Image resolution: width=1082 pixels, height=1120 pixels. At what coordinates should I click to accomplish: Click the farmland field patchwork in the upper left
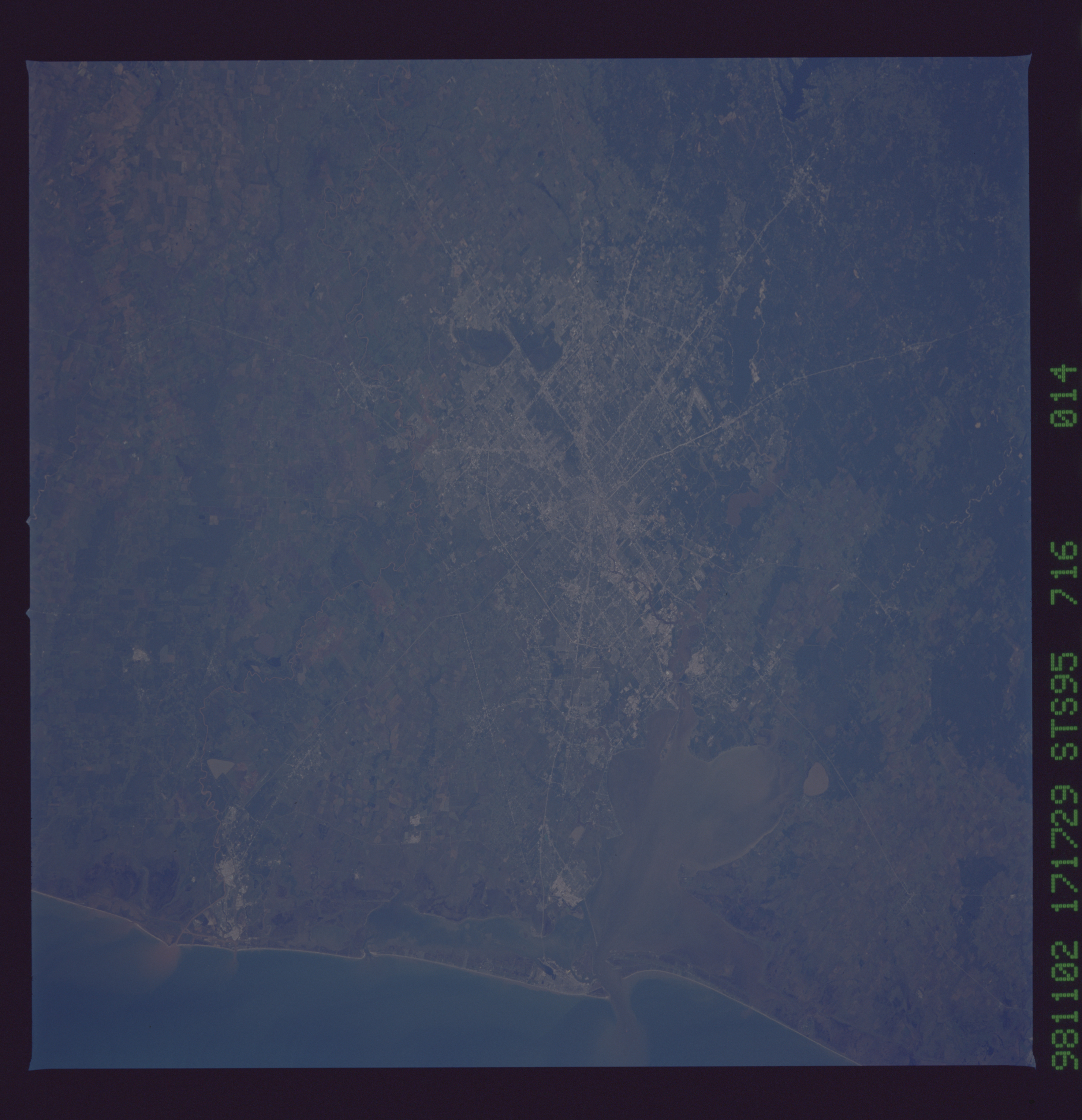166,171
